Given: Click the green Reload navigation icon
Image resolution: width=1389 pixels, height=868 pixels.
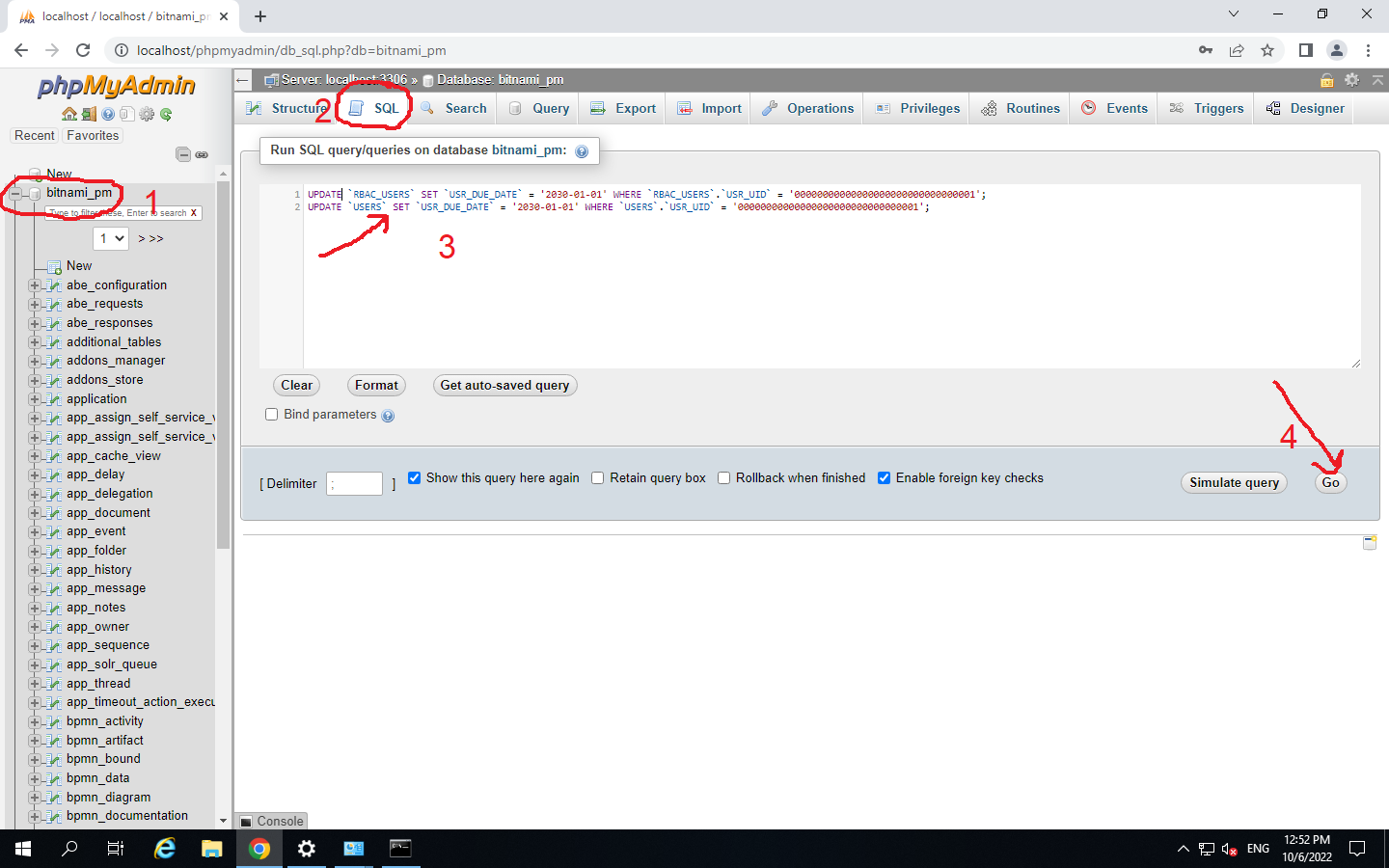Looking at the screenshot, I should 166,114.
